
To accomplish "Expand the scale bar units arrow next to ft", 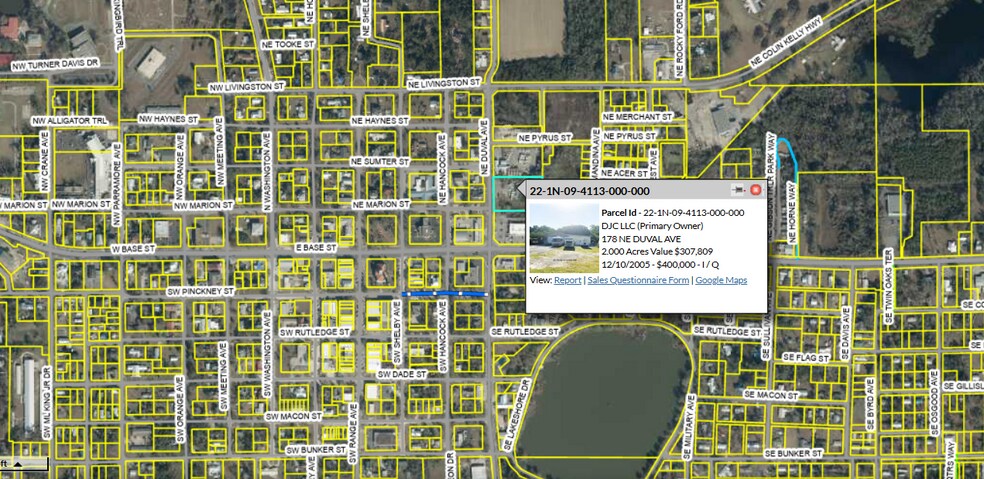I will pos(18,464).
